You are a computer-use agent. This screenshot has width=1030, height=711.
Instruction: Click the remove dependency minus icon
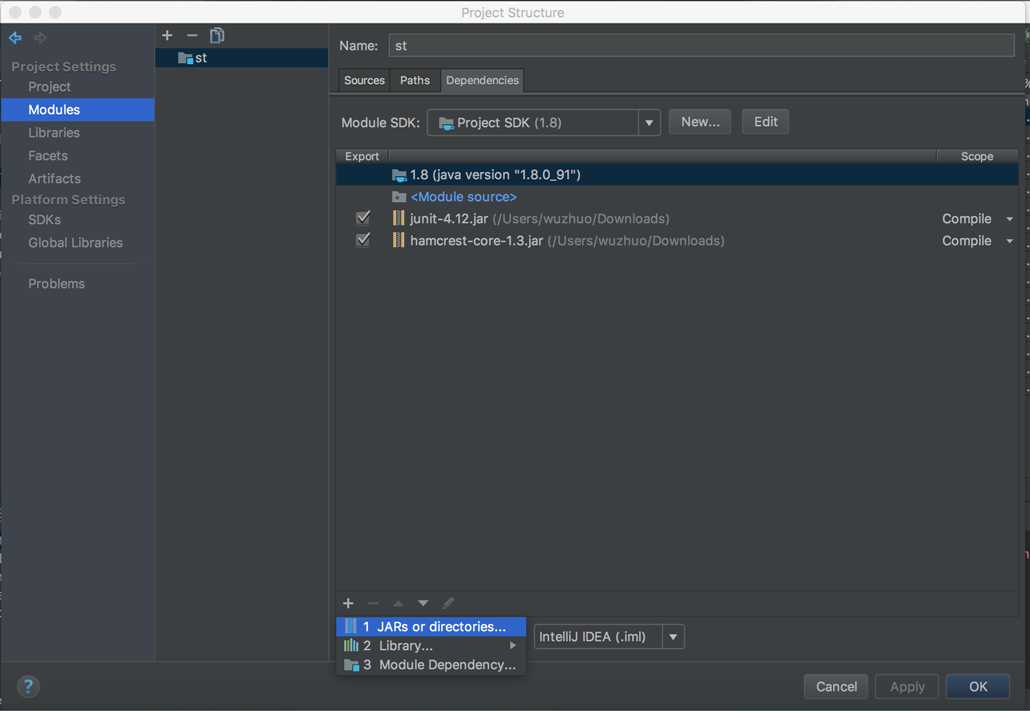coord(373,603)
